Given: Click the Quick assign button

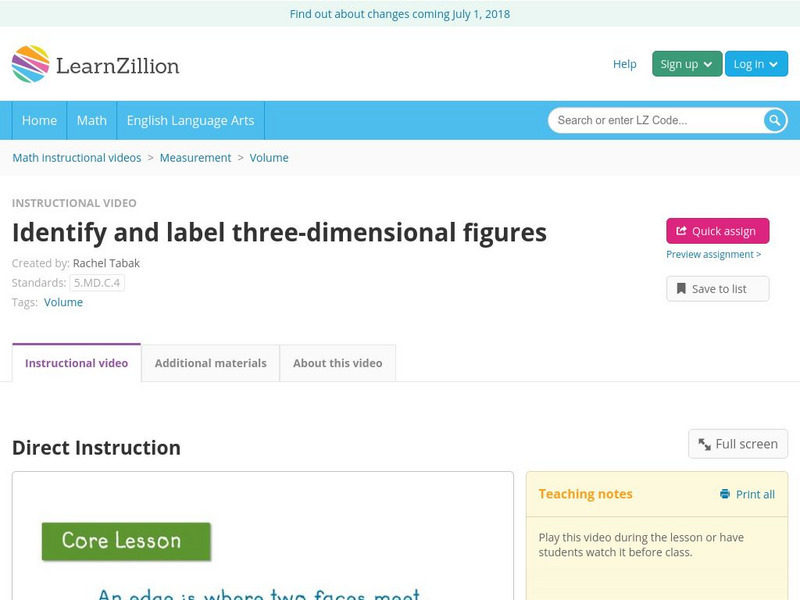Looking at the screenshot, I should pos(717,230).
